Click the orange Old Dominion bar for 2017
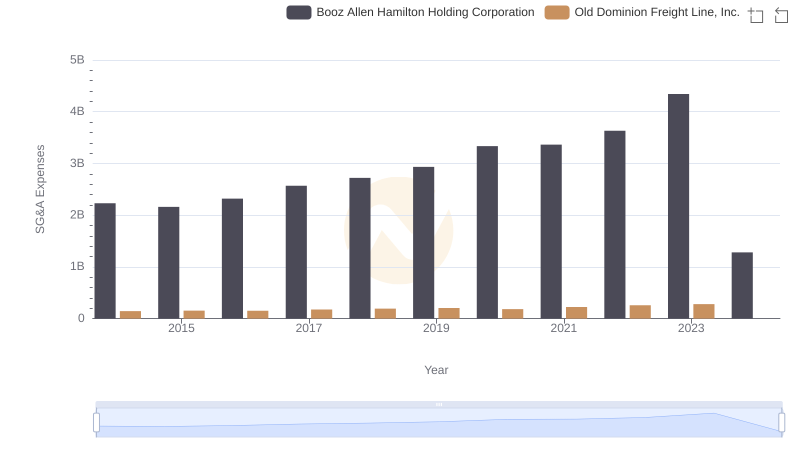The image size is (800, 461). pyautogui.click(x=321, y=314)
